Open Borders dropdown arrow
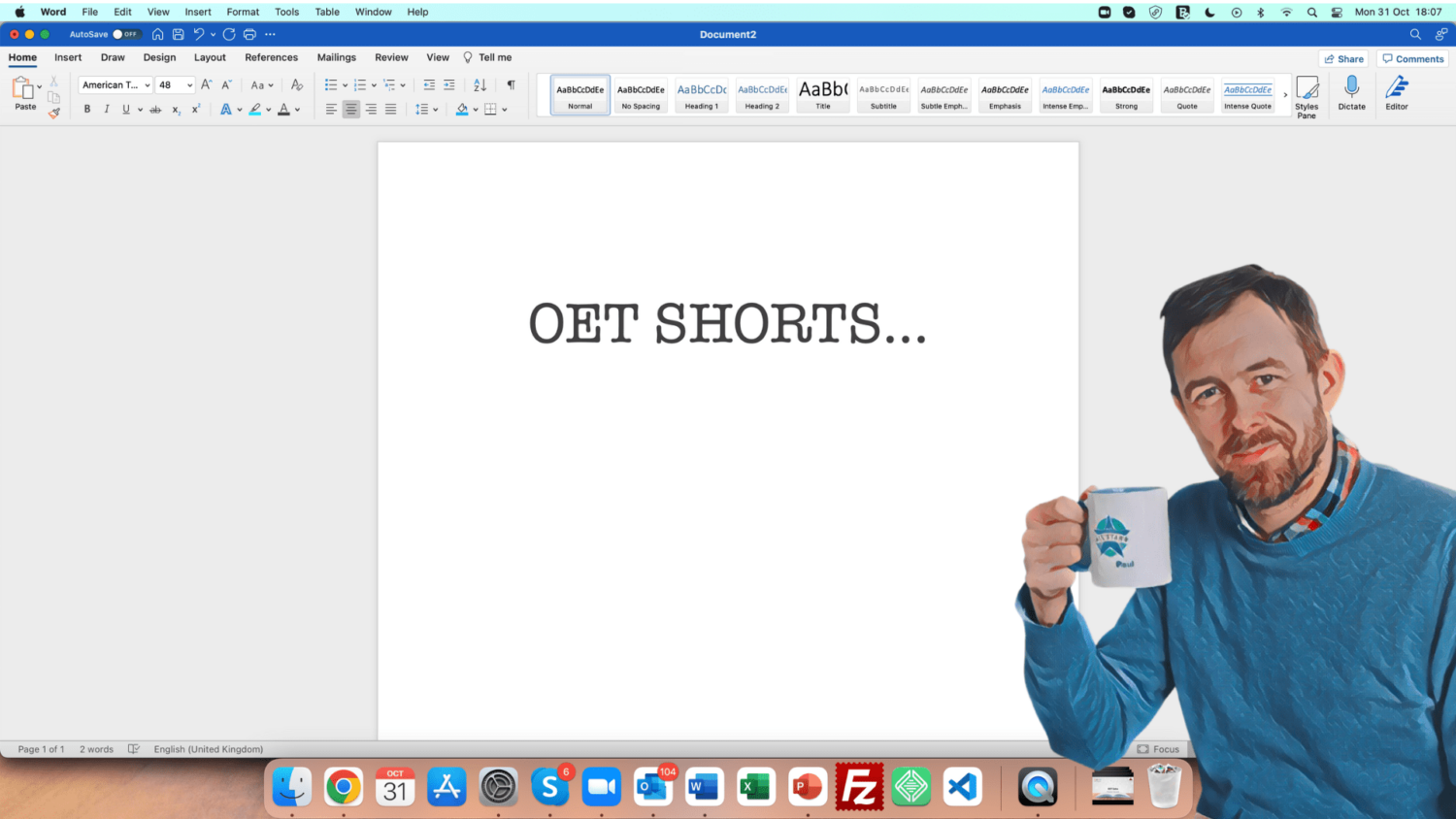 (x=505, y=110)
